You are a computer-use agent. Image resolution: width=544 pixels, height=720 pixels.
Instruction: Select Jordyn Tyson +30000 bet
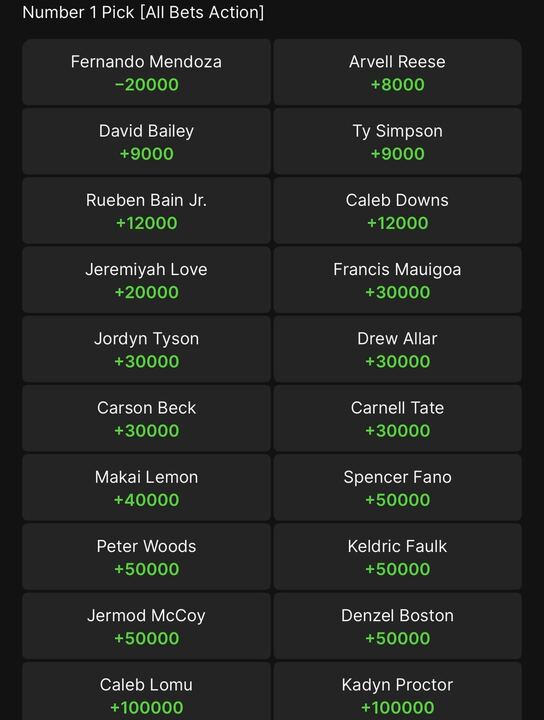pyautogui.click(x=146, y=349)
